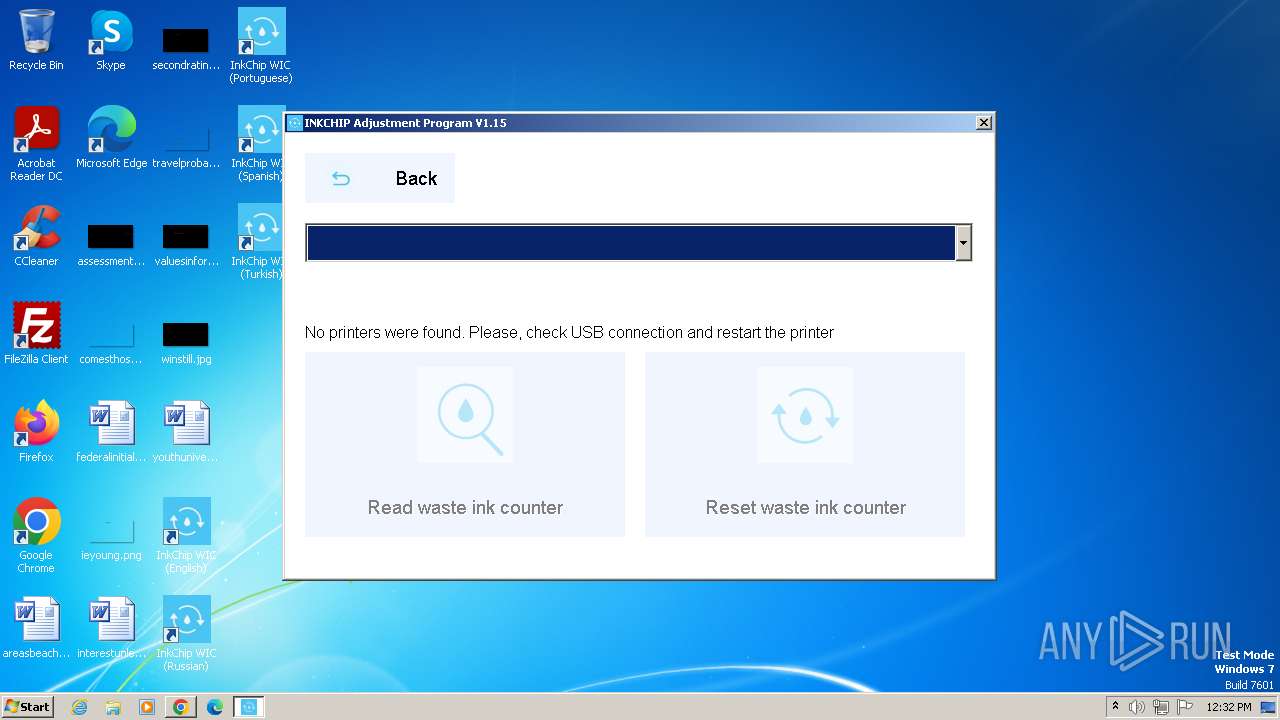Viewport: 1280px width, 720px height.
Task: Click the back arrow icon
Action: [341, 179]
